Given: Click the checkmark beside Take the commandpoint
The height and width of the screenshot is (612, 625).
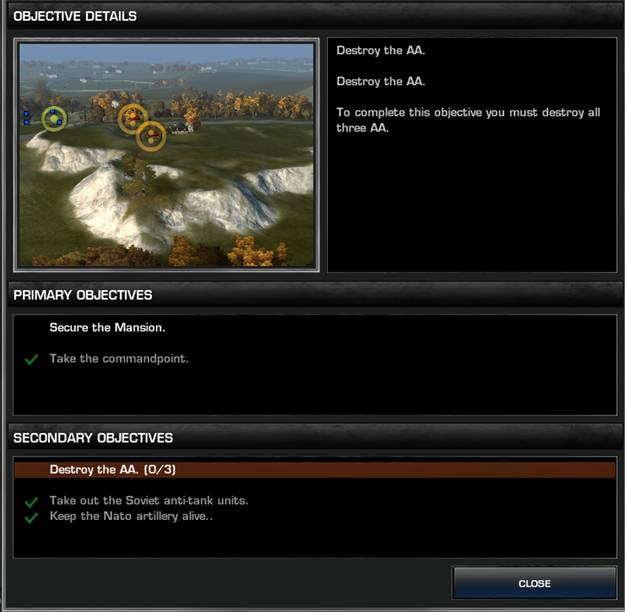Looking at the screenshot, I should [31, 359].
